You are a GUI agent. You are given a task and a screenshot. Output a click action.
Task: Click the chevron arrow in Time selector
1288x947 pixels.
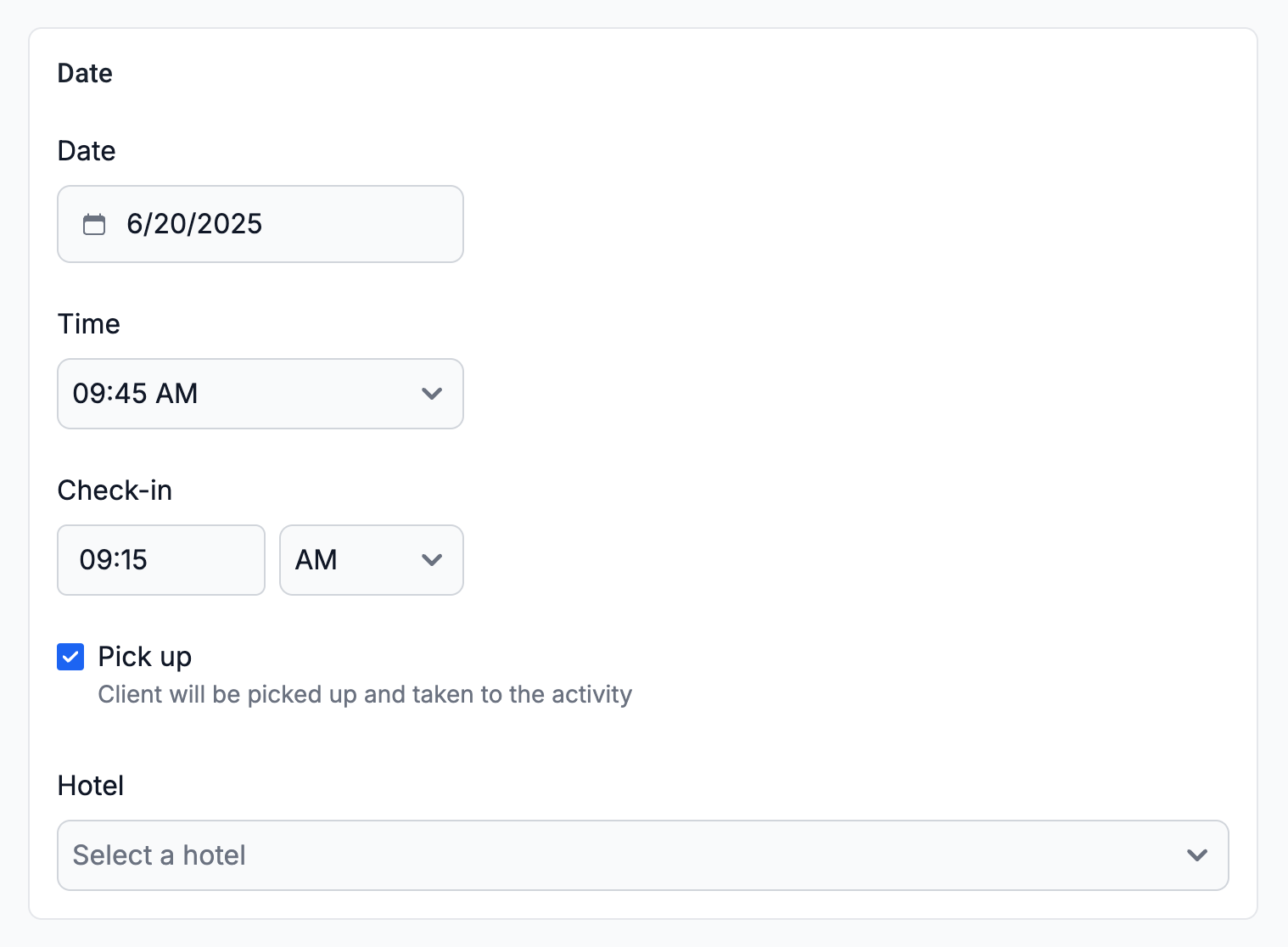tap(432, 394)
